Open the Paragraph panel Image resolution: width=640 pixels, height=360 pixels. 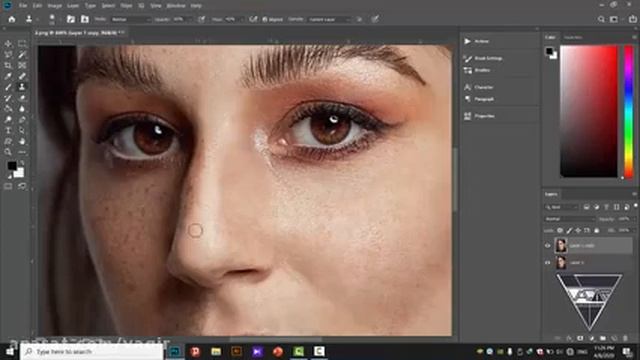[x=479, y=99]
